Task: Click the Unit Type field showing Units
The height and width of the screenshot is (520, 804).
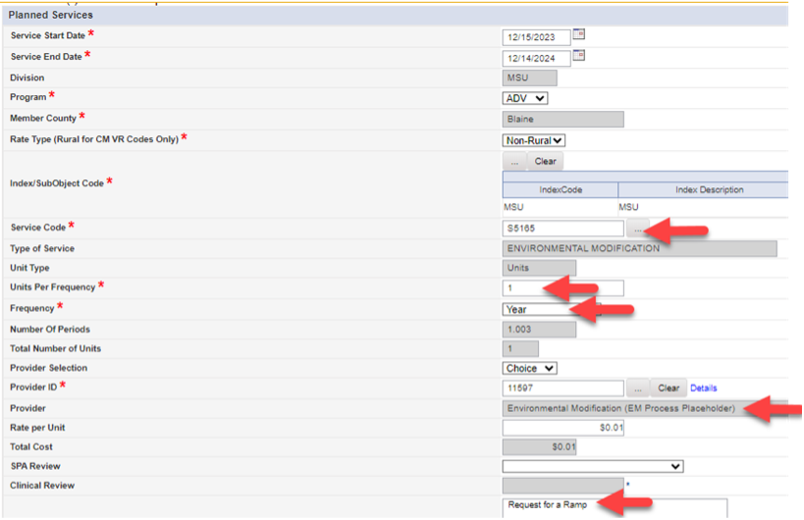Action: tap(539, 268)
